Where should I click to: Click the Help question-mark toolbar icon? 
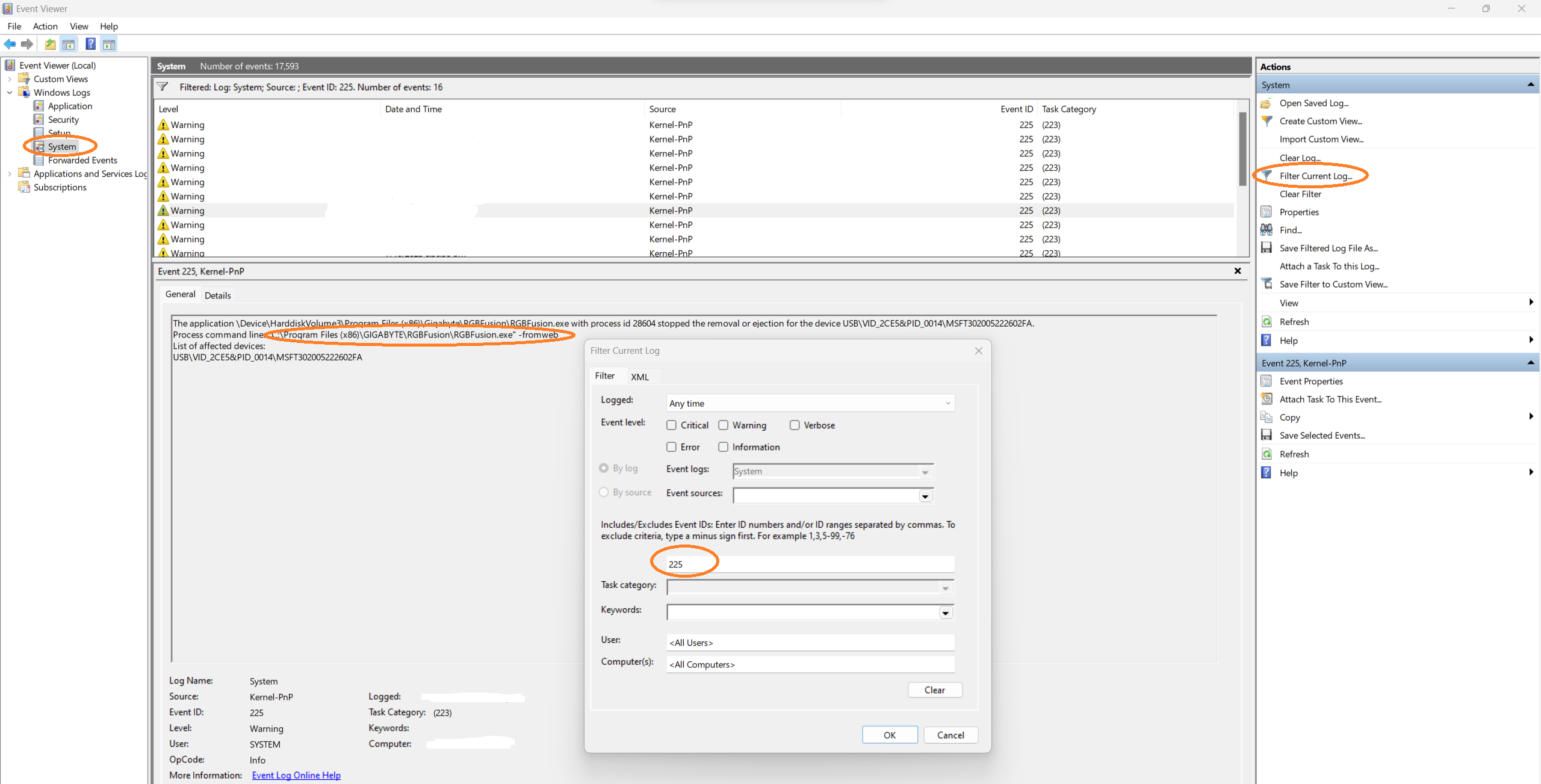tap(90, 44)
